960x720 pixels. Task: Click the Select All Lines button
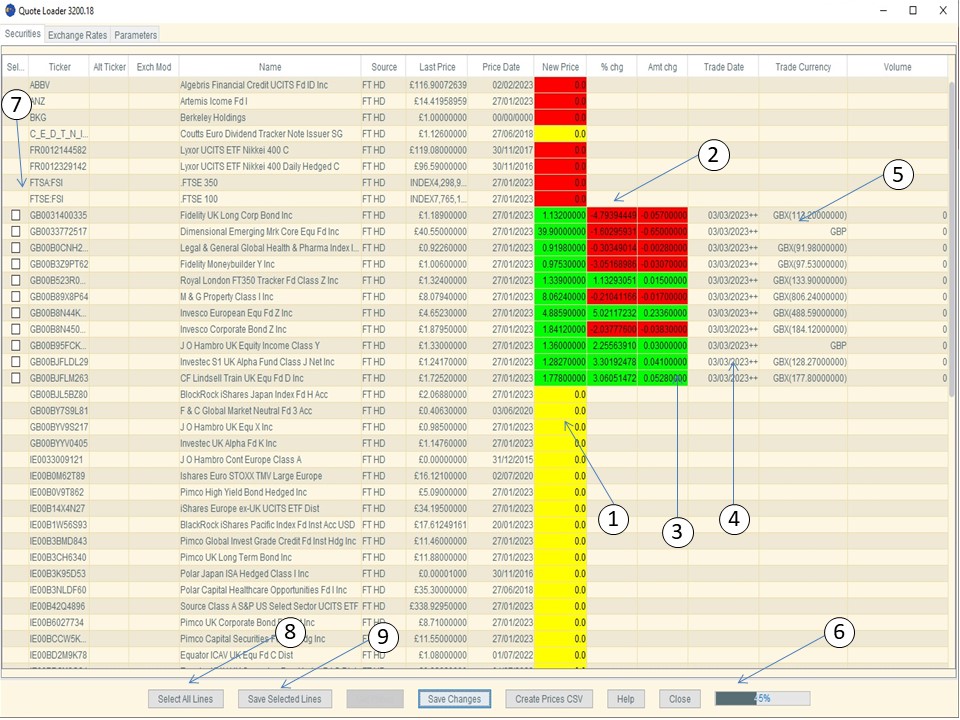coord(186,699)
